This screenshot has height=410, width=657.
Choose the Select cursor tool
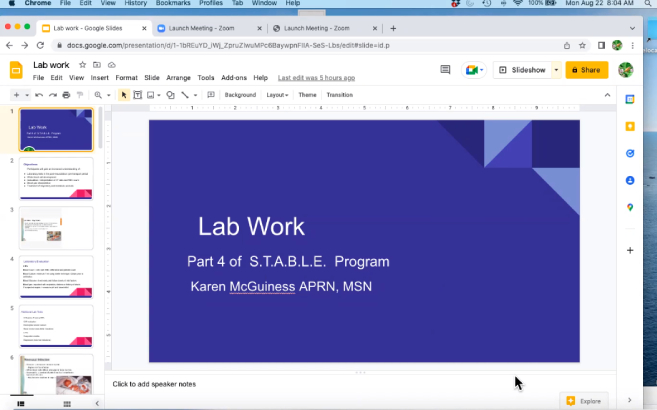[x=124, y=95]
